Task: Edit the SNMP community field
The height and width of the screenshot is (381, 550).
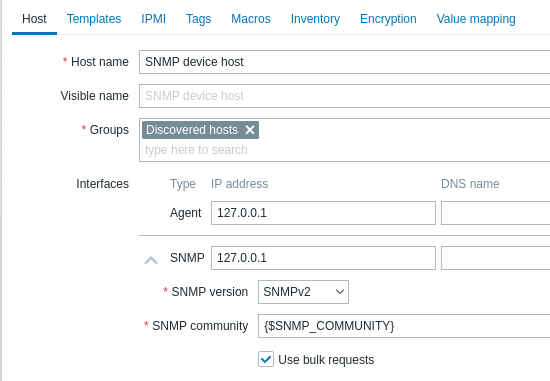Action: click(404, 326)
